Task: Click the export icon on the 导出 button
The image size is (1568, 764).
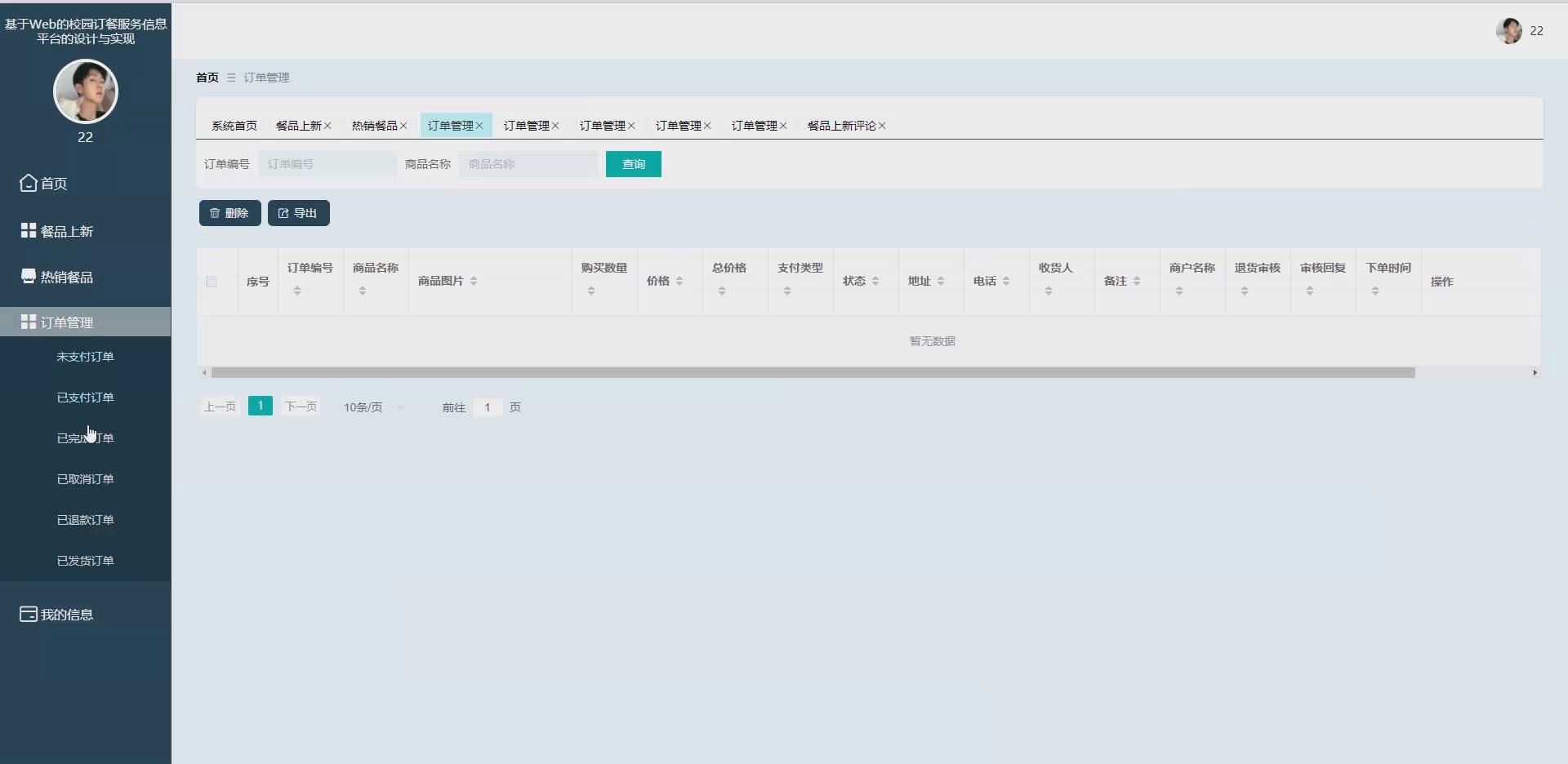Action: click(x=283, y=212)
